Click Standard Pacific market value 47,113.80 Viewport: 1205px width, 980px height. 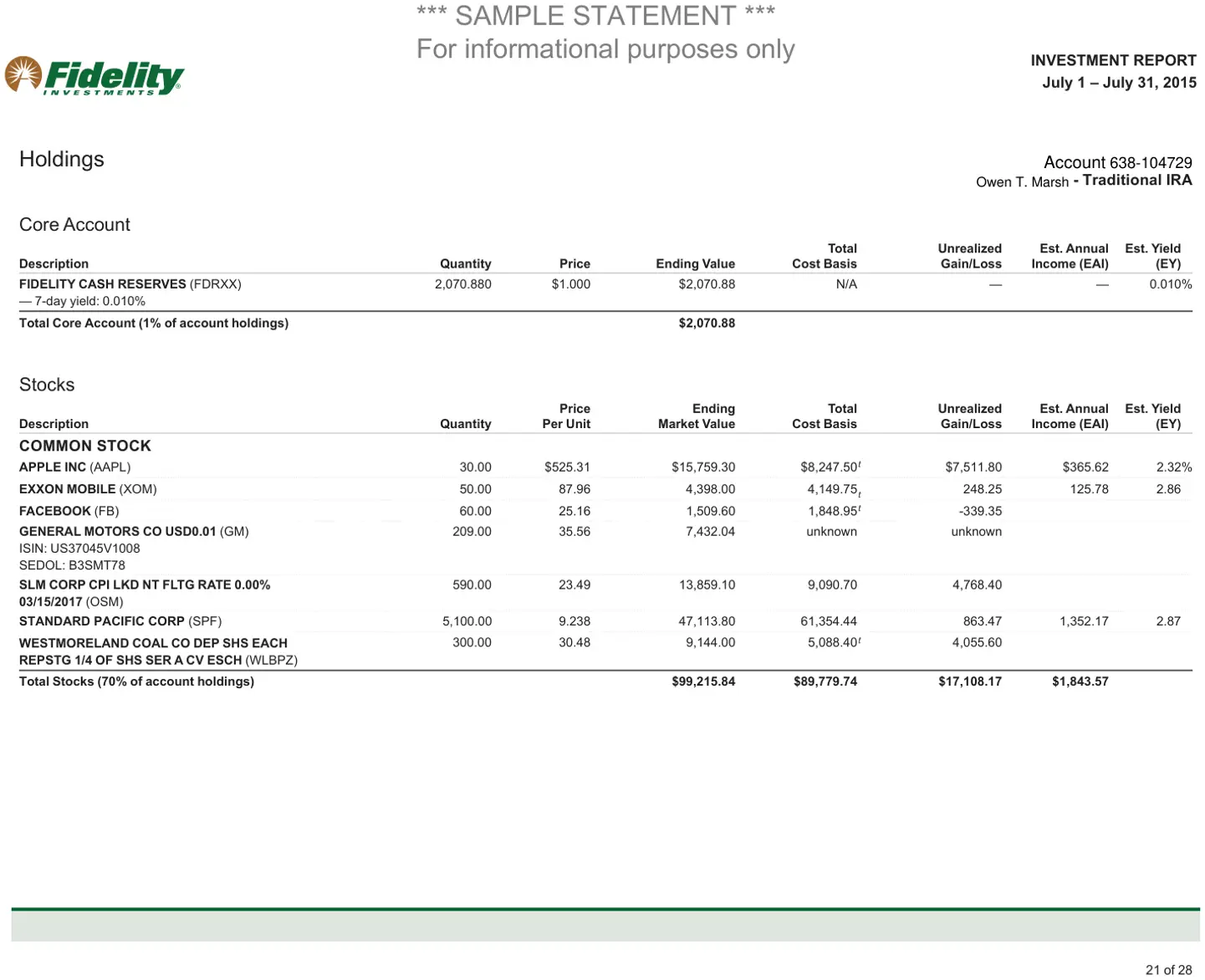[707, 621]
